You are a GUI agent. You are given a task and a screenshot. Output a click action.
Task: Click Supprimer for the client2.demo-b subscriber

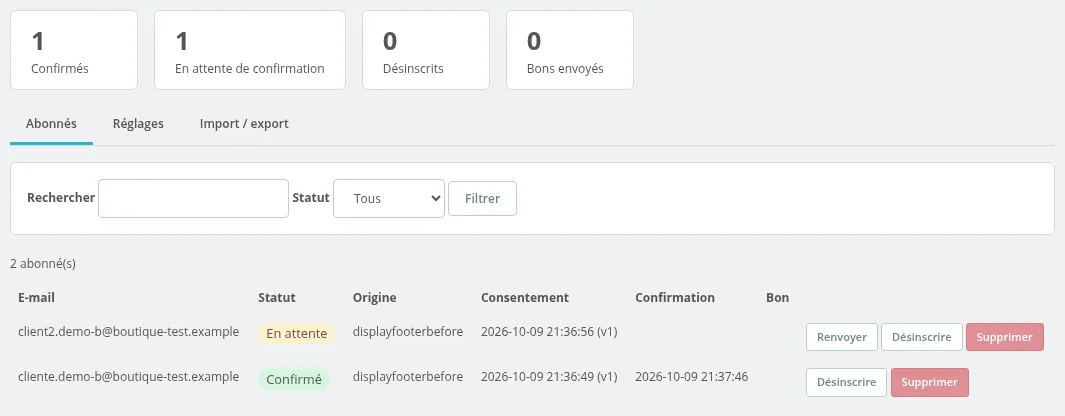1005,337
